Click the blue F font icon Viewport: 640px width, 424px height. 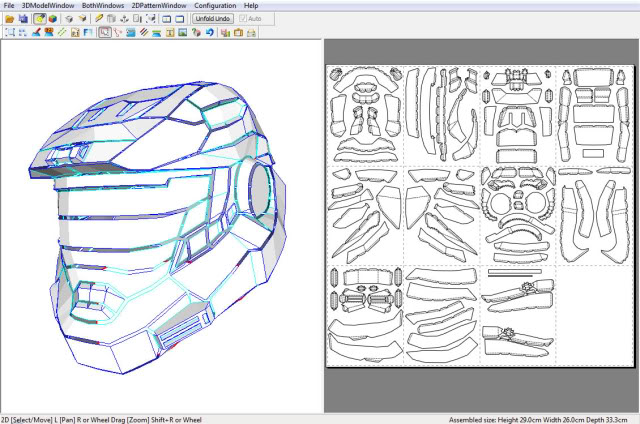click(88, 32)
